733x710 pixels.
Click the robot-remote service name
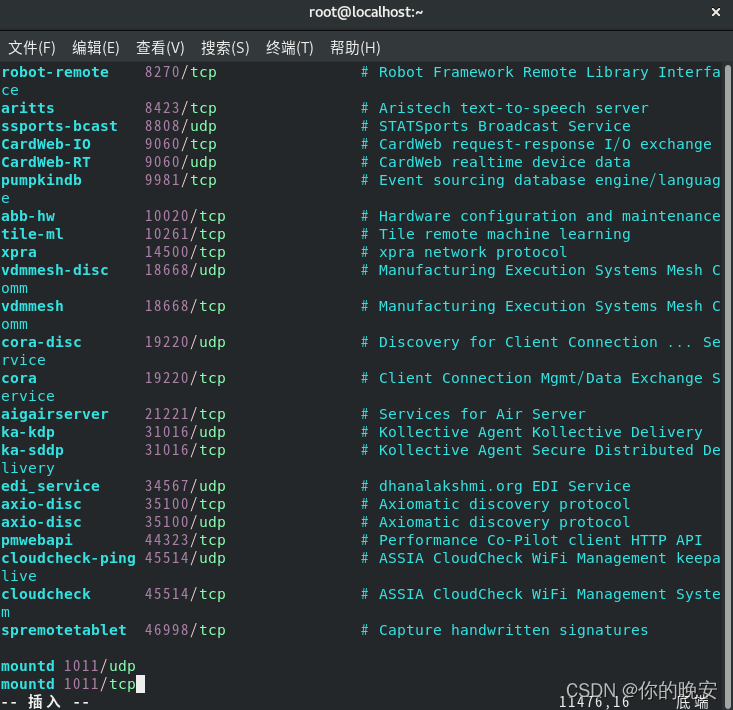tap(55, 72)
